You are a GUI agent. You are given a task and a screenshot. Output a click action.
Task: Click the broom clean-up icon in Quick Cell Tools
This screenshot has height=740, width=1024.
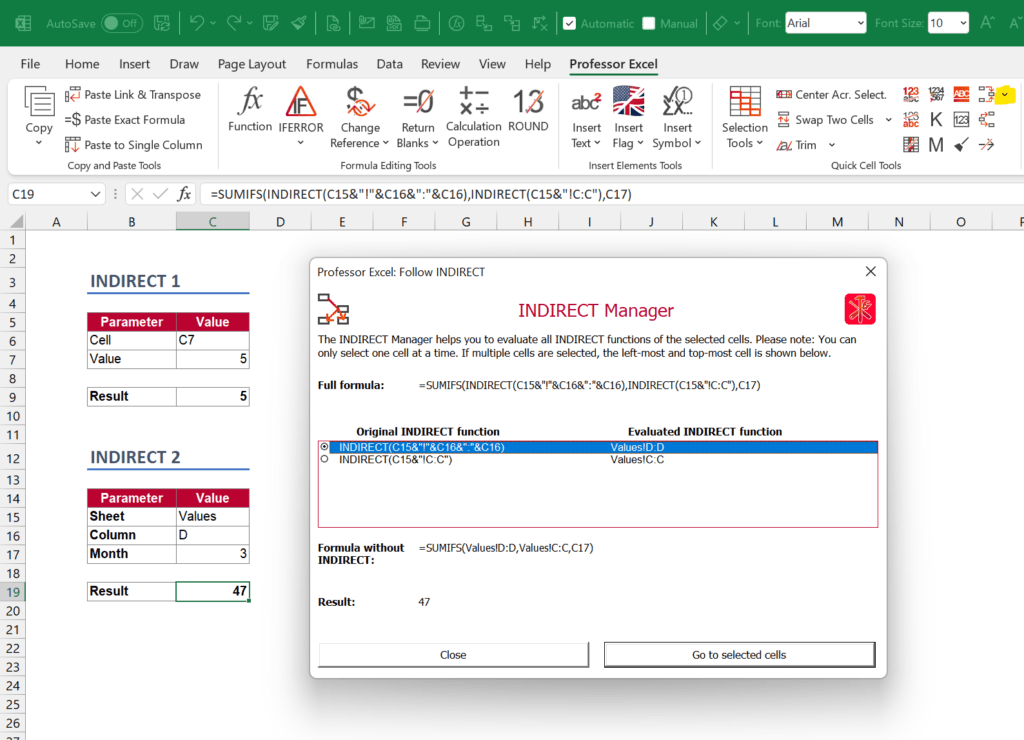point(961,144)
